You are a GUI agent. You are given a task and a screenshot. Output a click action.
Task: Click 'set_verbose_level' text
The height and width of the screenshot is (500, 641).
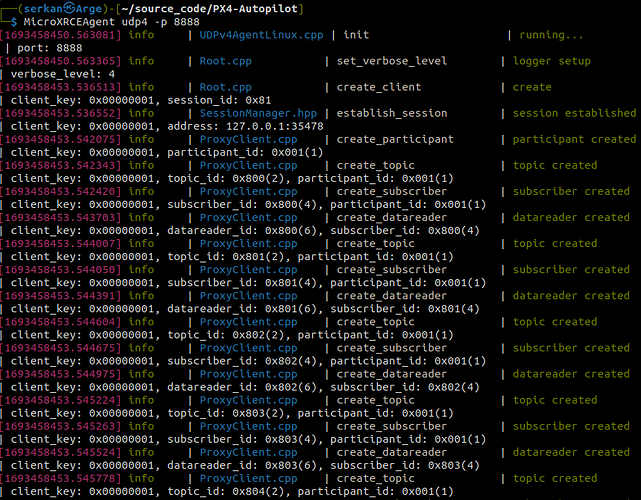pyautogui.click(x=392, y=61)
